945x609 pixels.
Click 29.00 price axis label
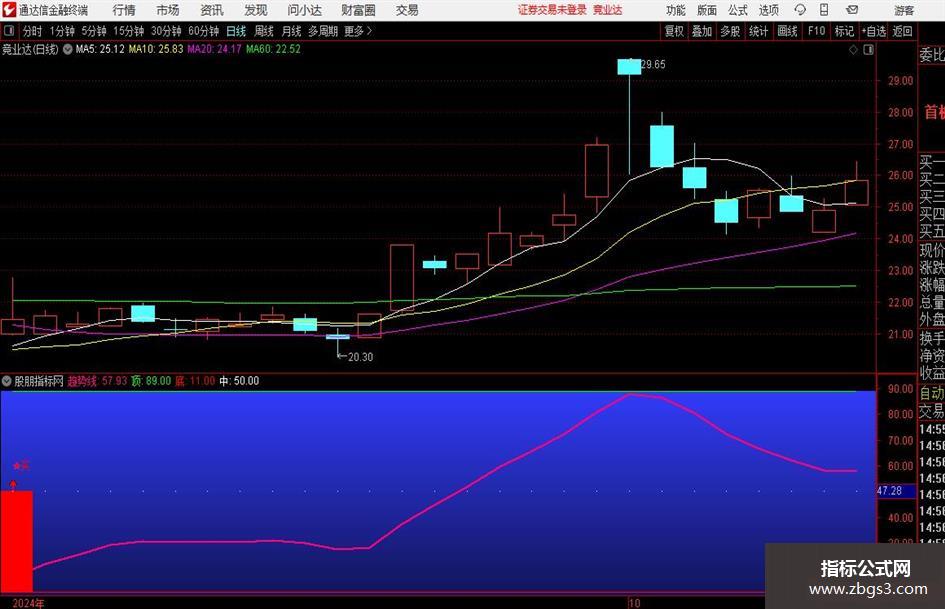point(900,81)
